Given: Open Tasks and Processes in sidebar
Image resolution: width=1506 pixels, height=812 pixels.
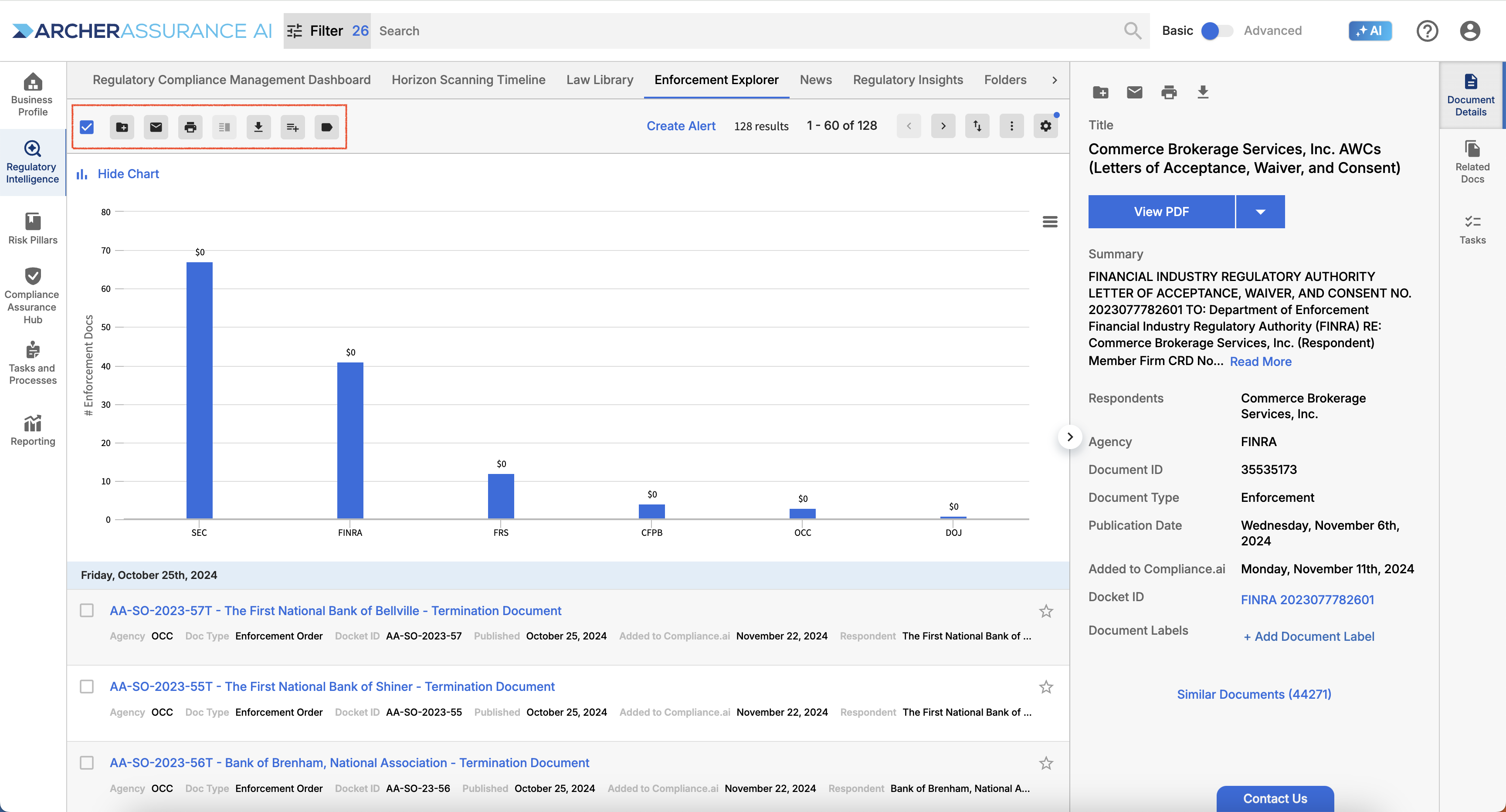Looking at the screenshot, I should (33, 363).
